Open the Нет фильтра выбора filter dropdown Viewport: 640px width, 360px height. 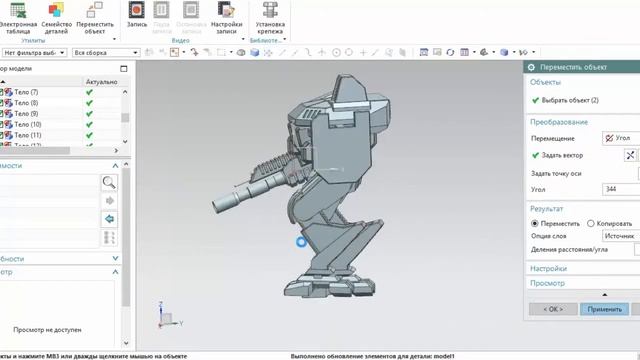pyautogui.click(x=34, y=53)
